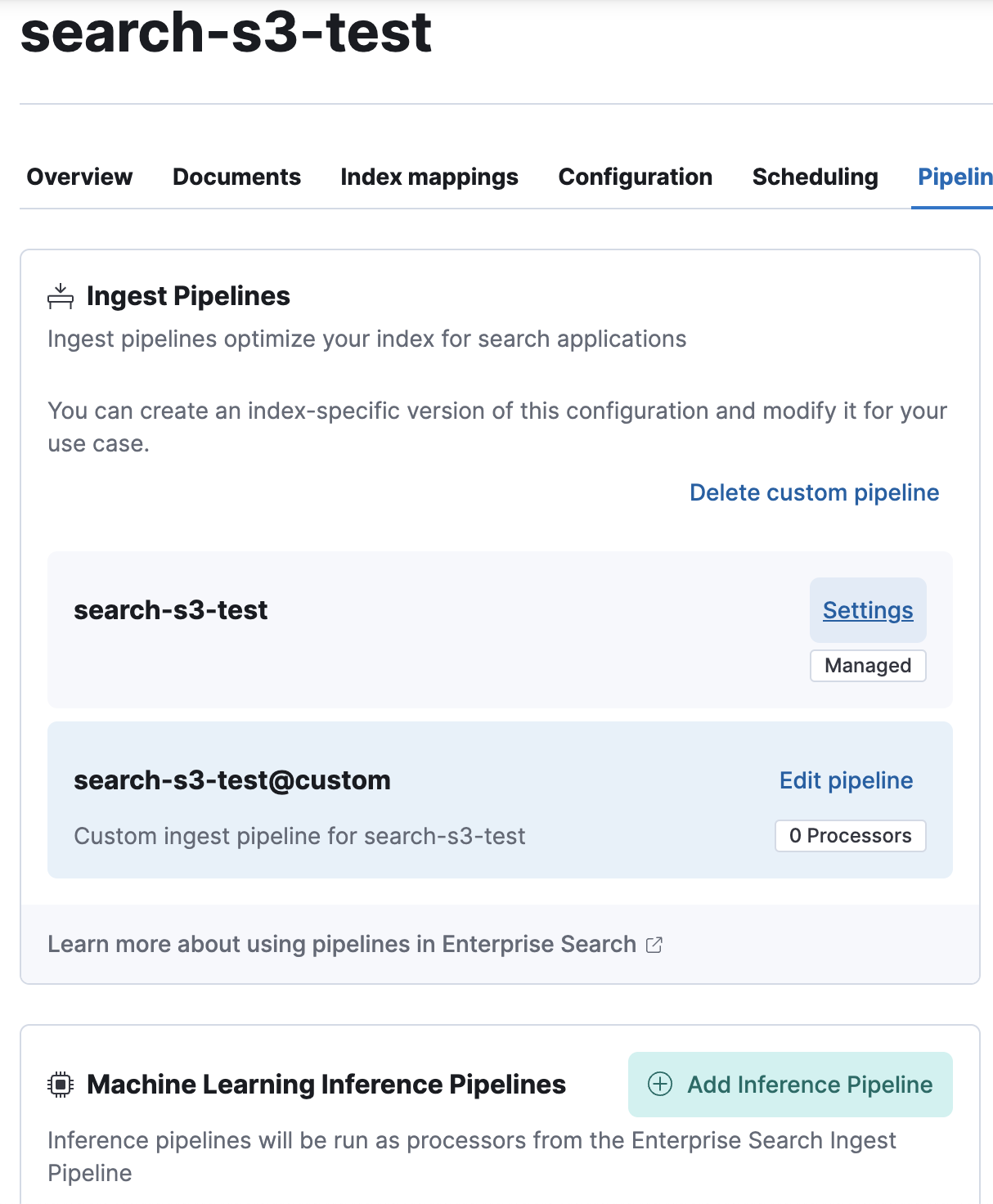Click the plus icon on Add Inference Pipeline
This screenshot has height=1204, width=993.
click(660, 1085)
